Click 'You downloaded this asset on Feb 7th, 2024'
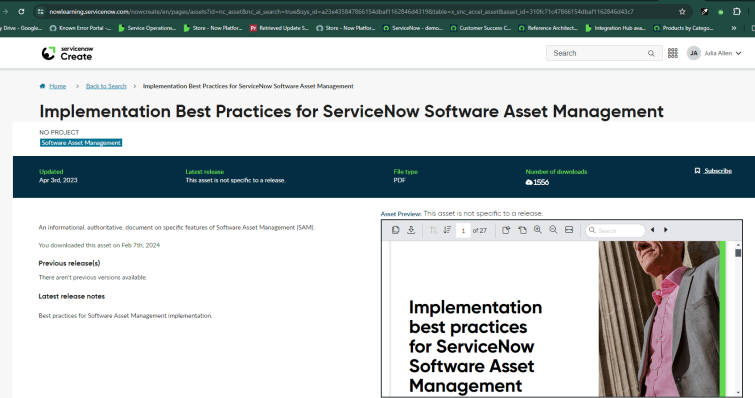The width and height of the screenshot is (755, 398). [x=99, y=245]
